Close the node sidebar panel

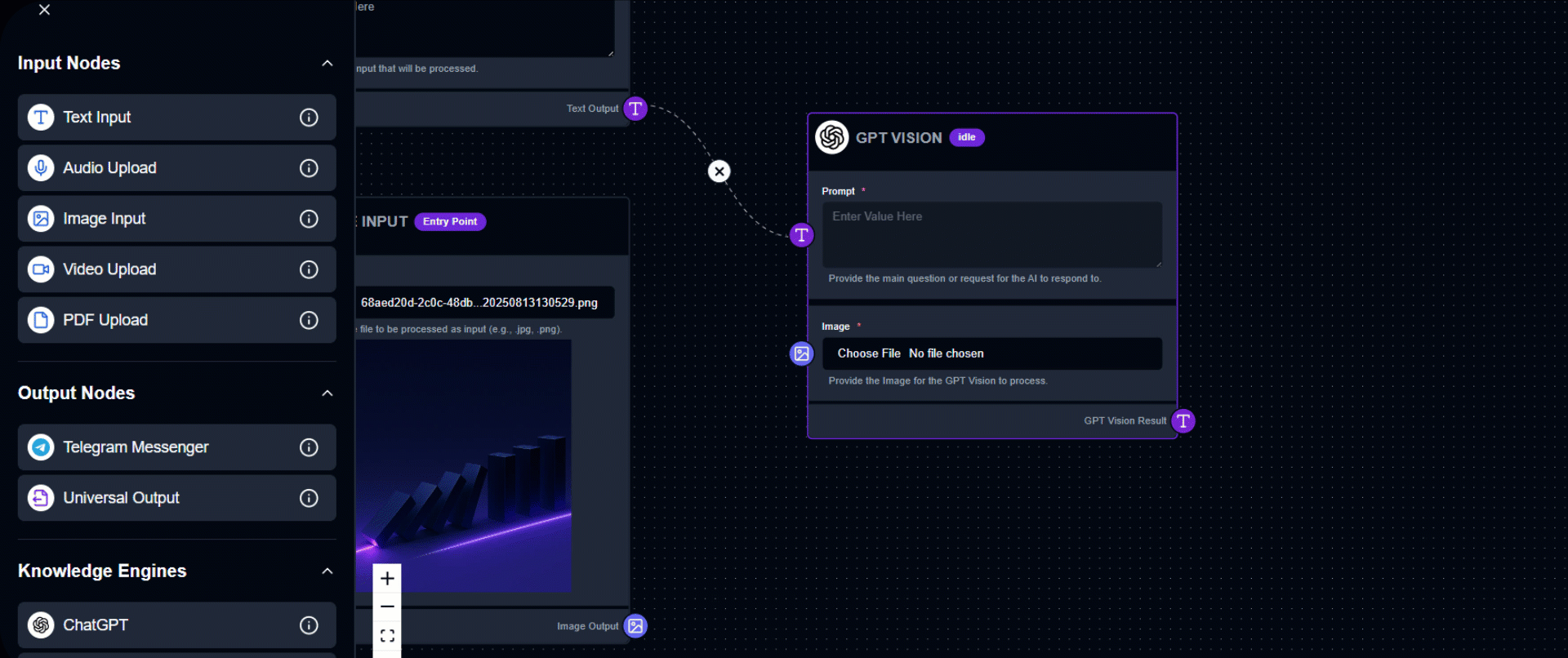[45, 10]
